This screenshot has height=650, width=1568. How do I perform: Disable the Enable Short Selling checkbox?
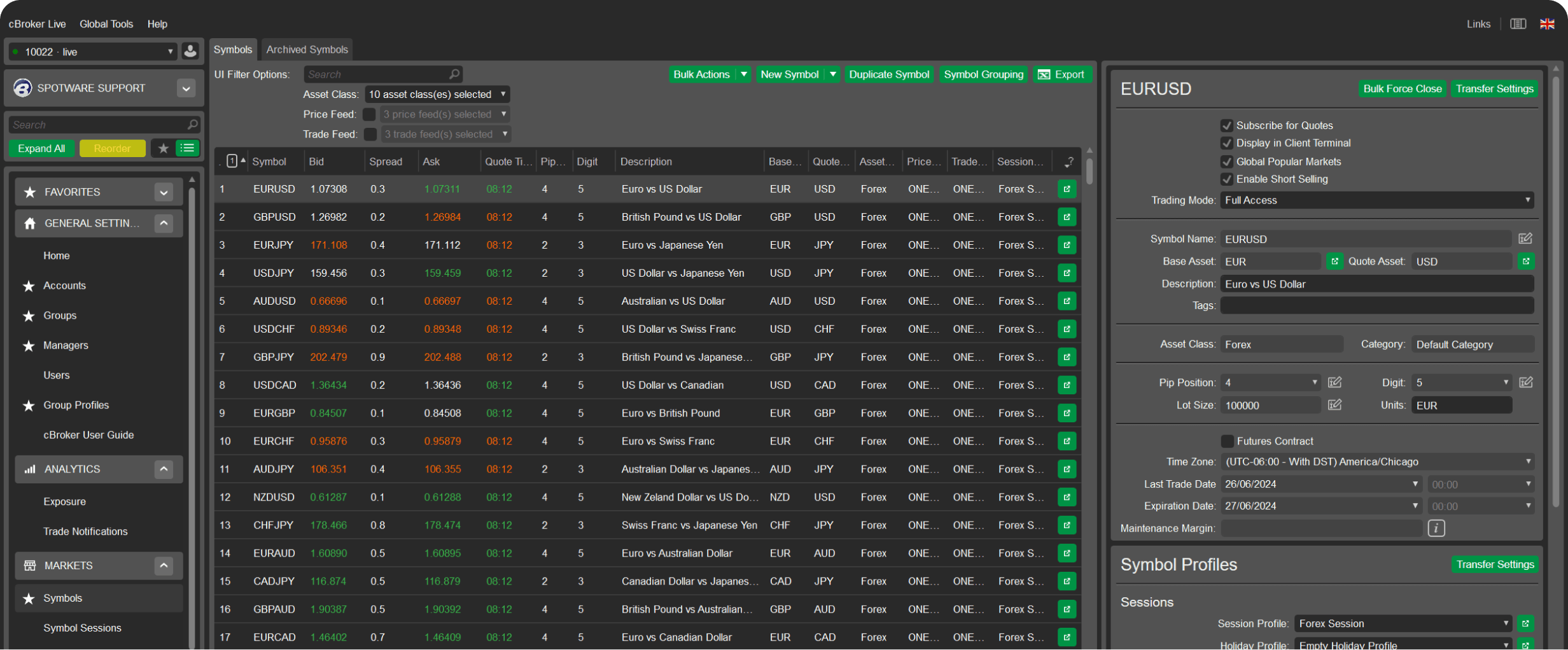coord(1226,179)
